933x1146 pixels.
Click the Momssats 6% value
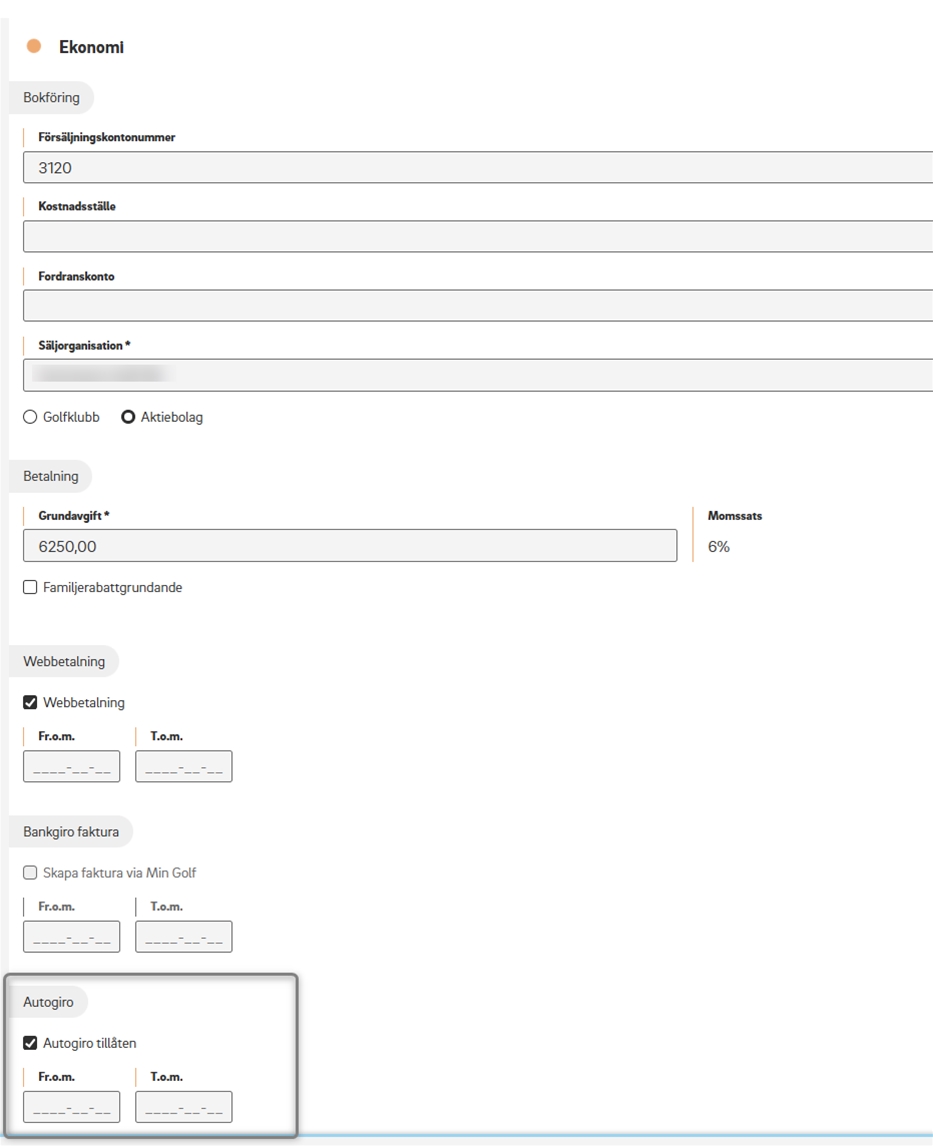(x=719, y=547)
